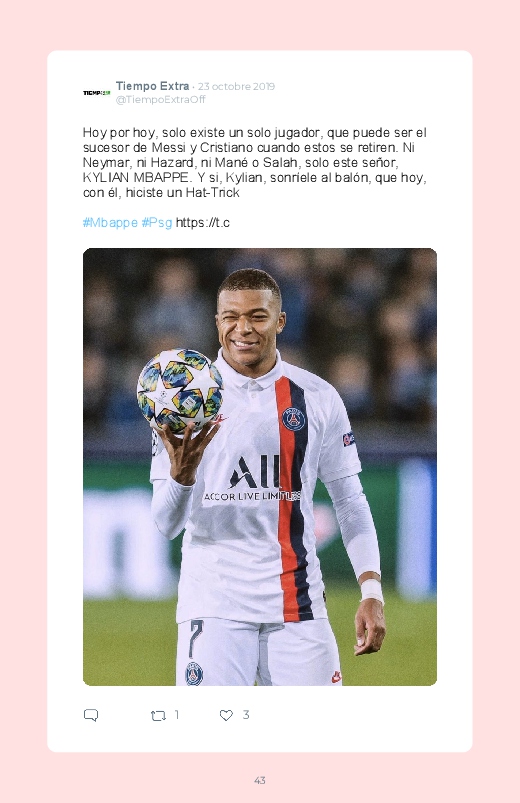Open the Tiempo Extra account name
This screenshot has height=803, width=520.
coord(152,86)
